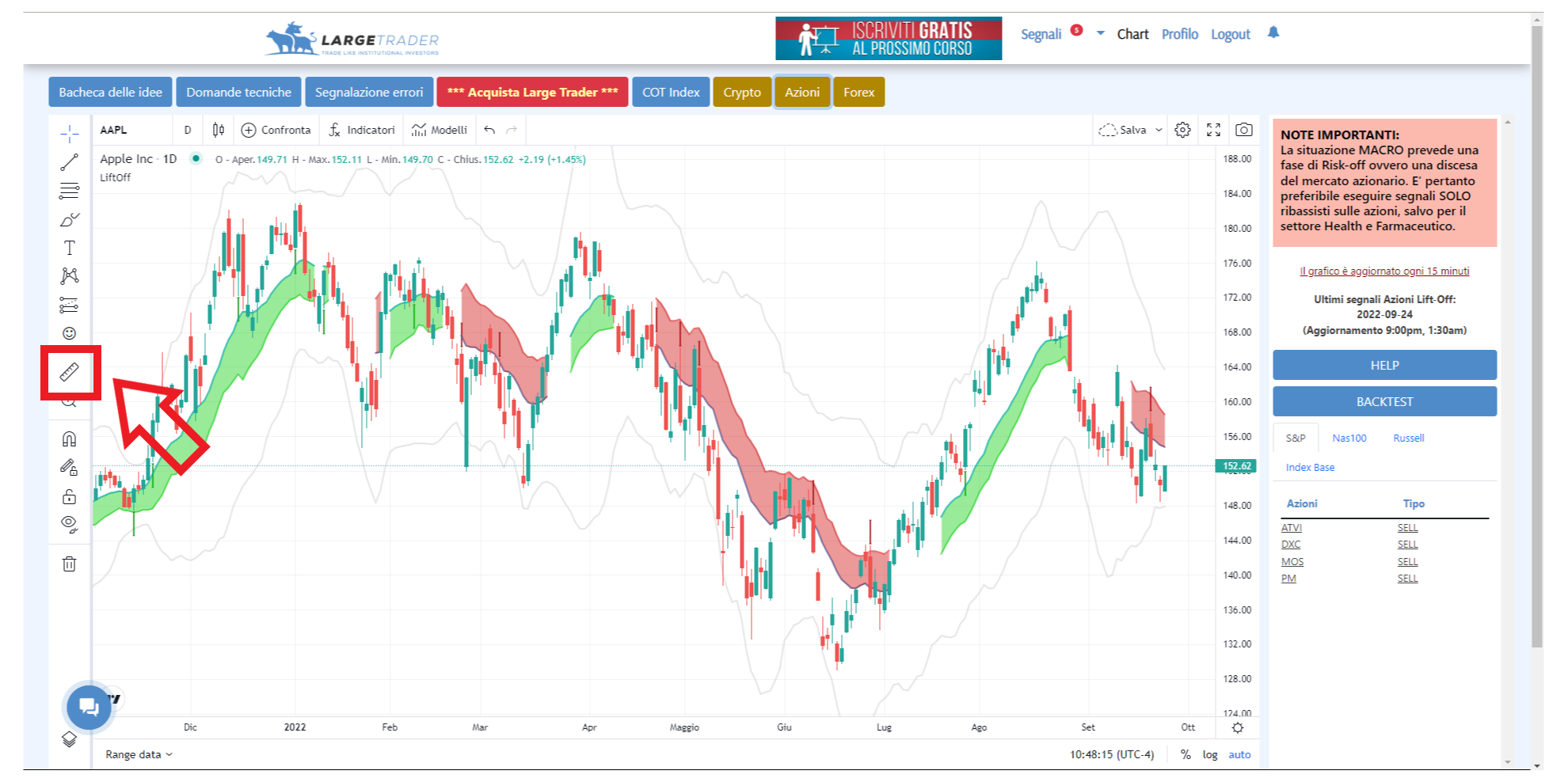Select the S&P index tab
The image size is (1568, 782).
pyautogui.click(x=1296, y=438)
